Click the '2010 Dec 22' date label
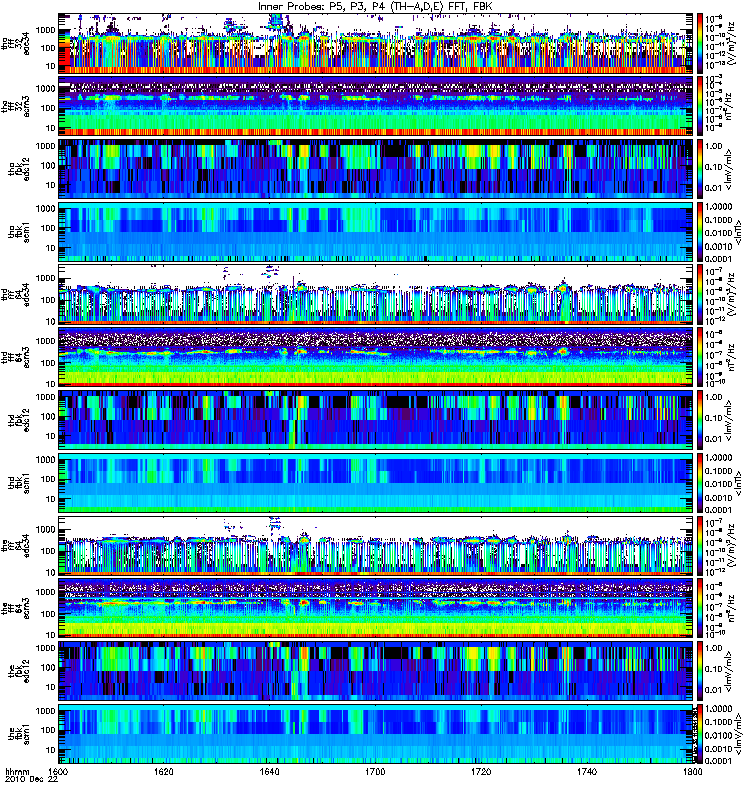The image size is (750, 800). tap(31, 780)
